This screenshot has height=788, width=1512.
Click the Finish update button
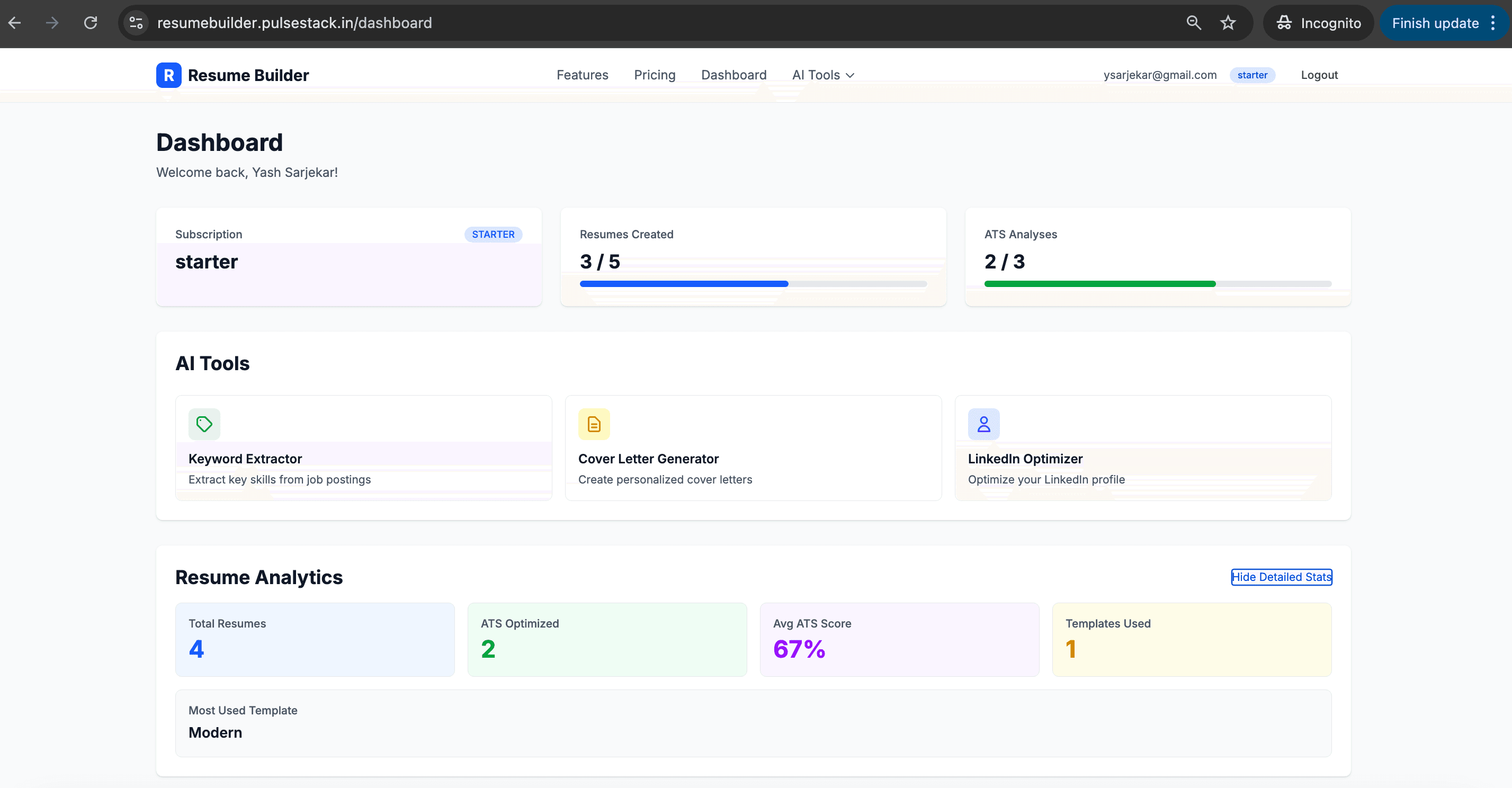tap(1434, 23)
